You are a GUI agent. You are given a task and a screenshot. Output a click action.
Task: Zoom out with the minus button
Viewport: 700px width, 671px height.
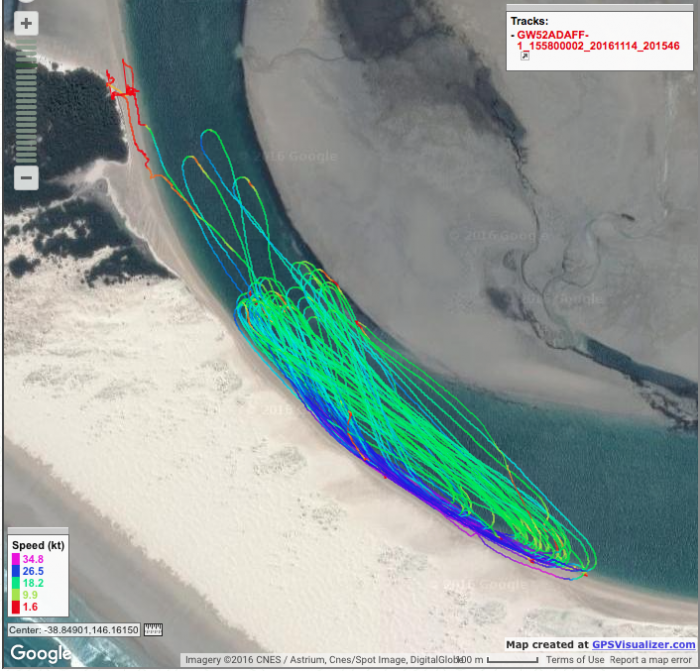(x=27, y=179)
